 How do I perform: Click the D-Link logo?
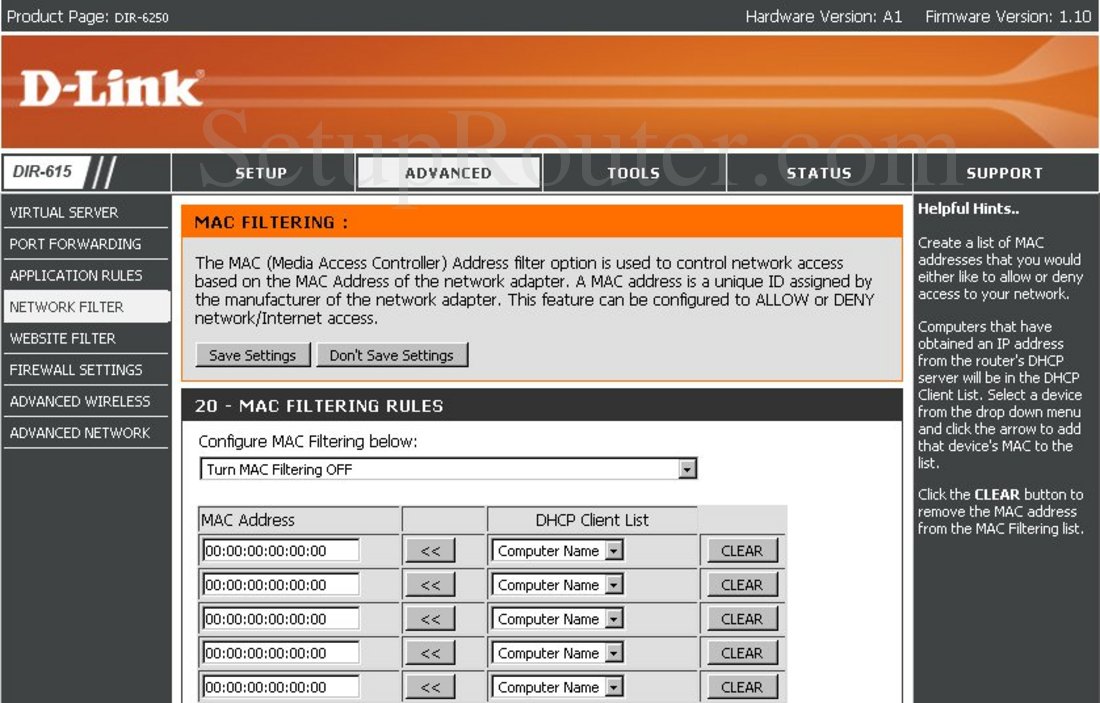tap(112, 88)
